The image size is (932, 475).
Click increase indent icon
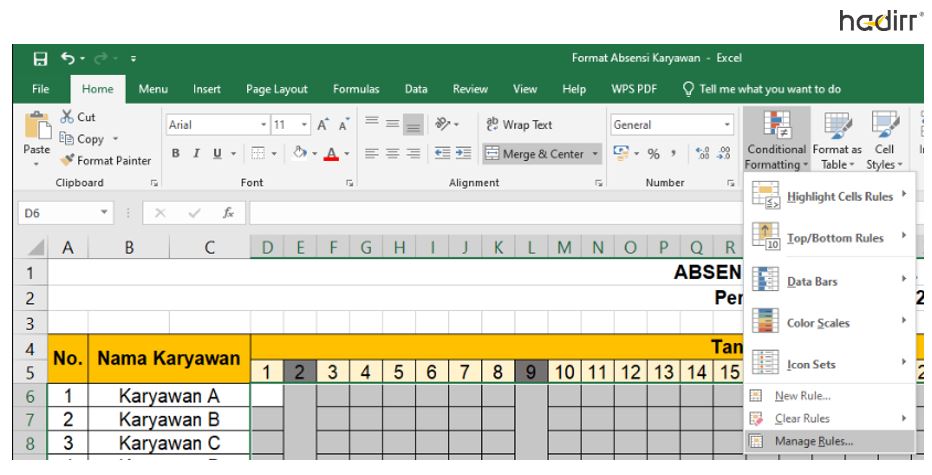(464, 153)
